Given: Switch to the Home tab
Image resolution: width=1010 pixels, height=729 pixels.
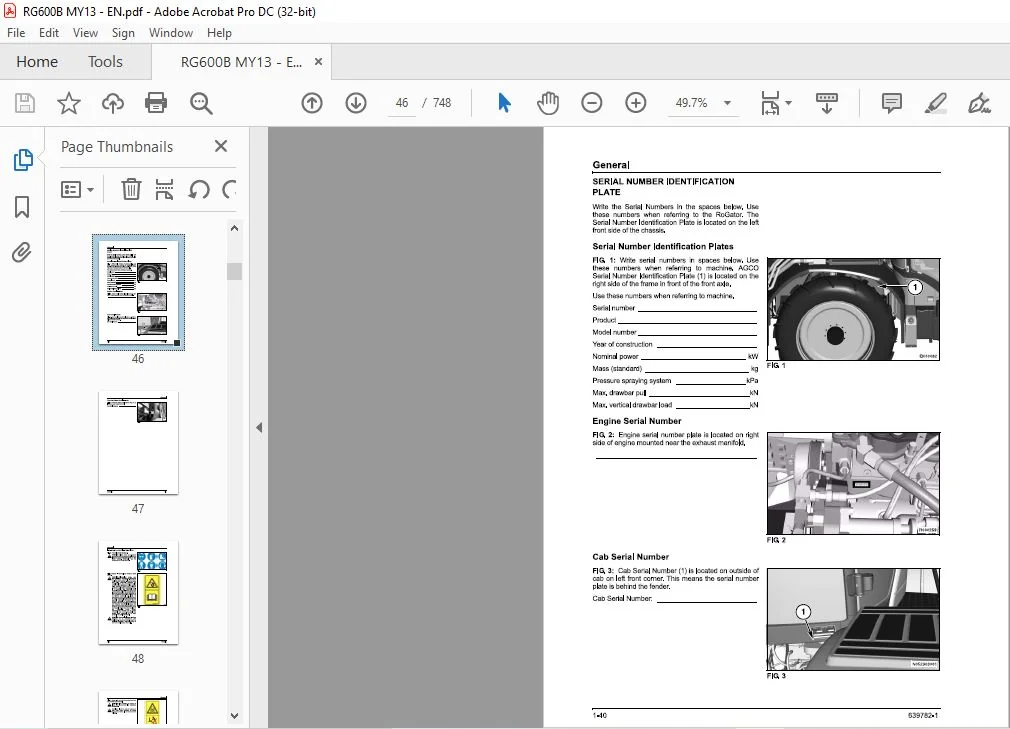Looking at the screenshot, I should coord(37,62).
